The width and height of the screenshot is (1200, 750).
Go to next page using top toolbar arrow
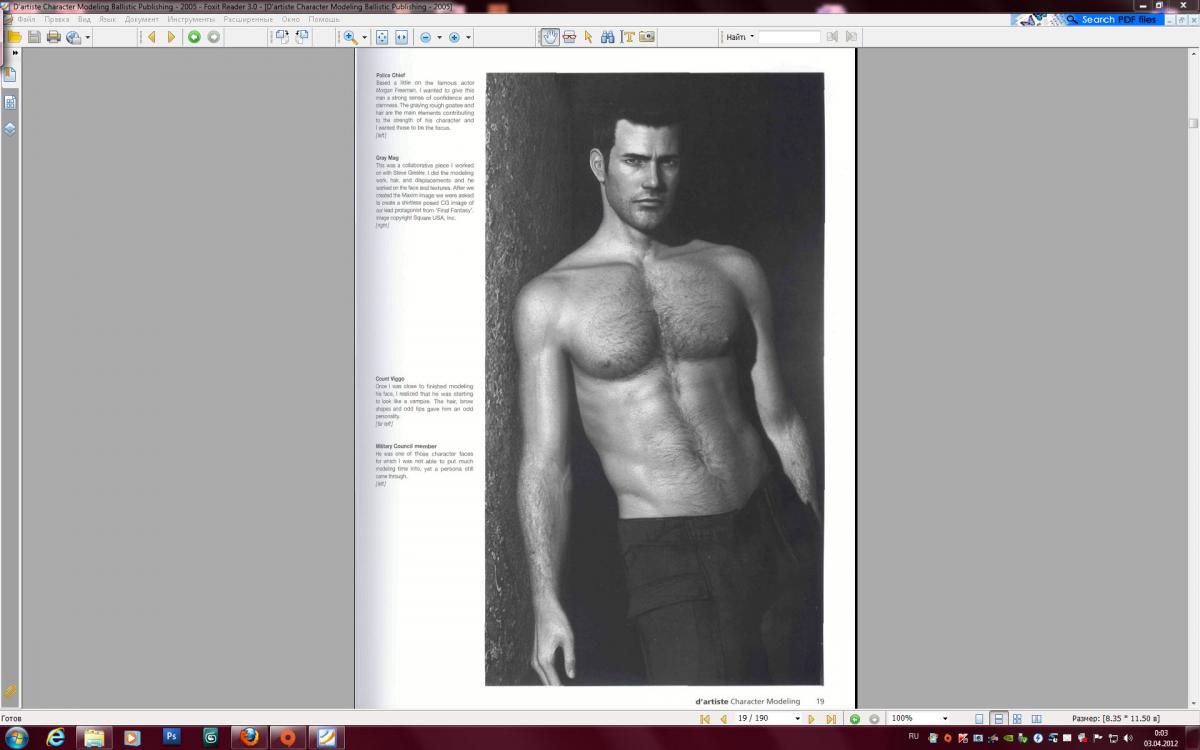tap(172, 37)
